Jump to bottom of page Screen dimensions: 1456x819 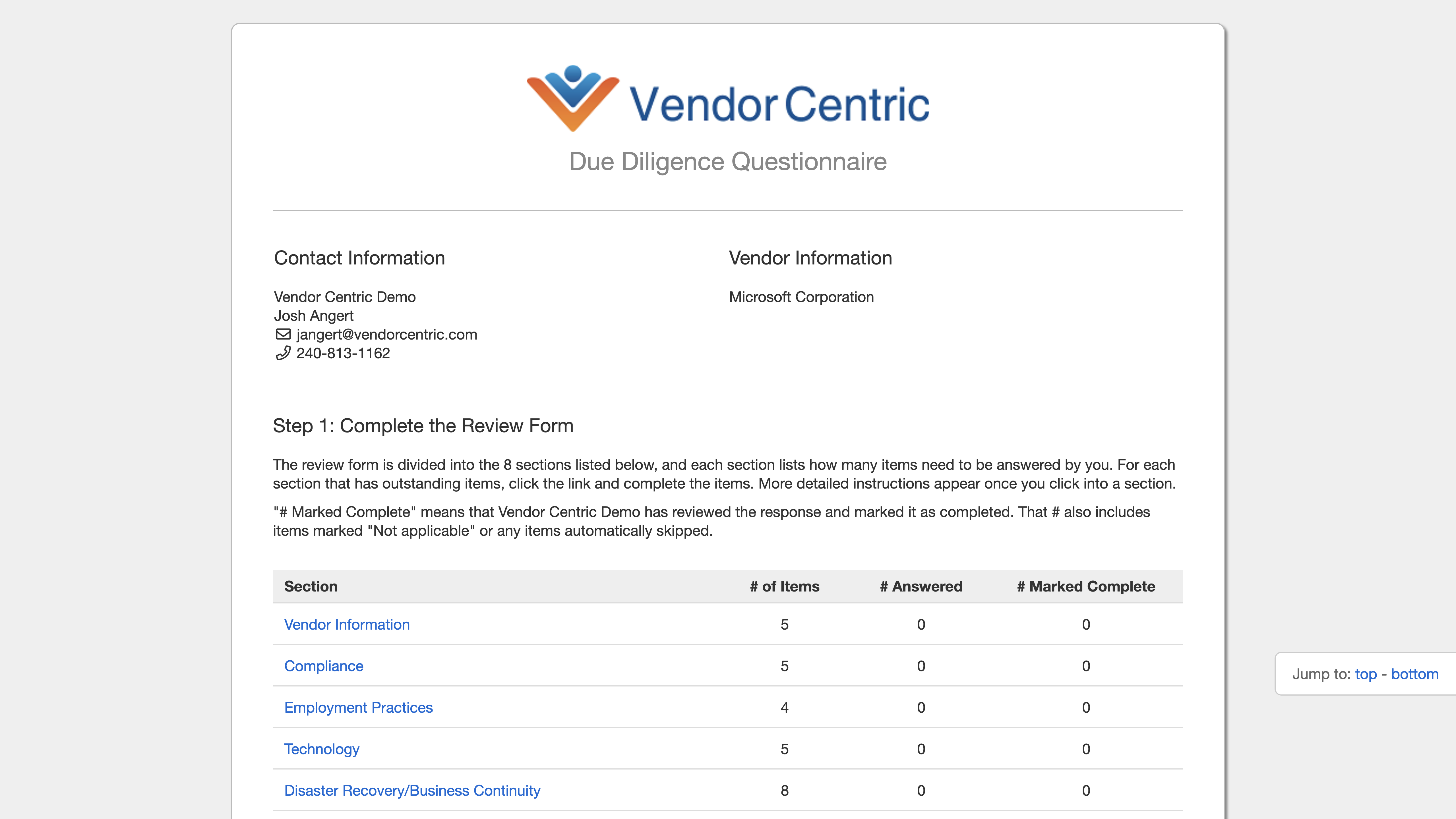tap(1414, 674)
